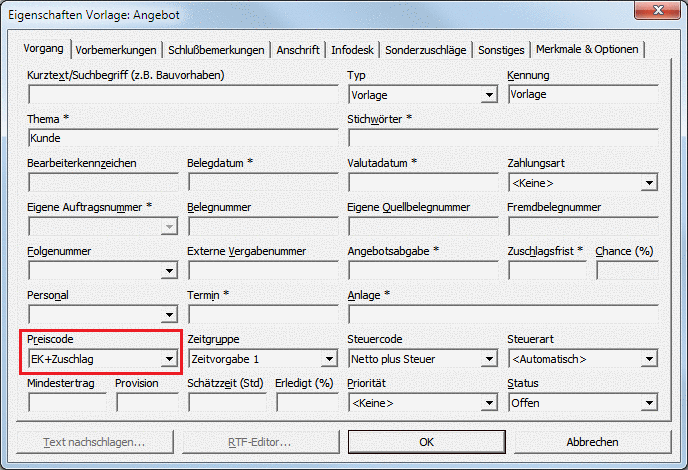This screenshot has height=470, width=688.
Task: Close the Eigenschaften Vorlage dialog
Action: [x=658, y=10]
